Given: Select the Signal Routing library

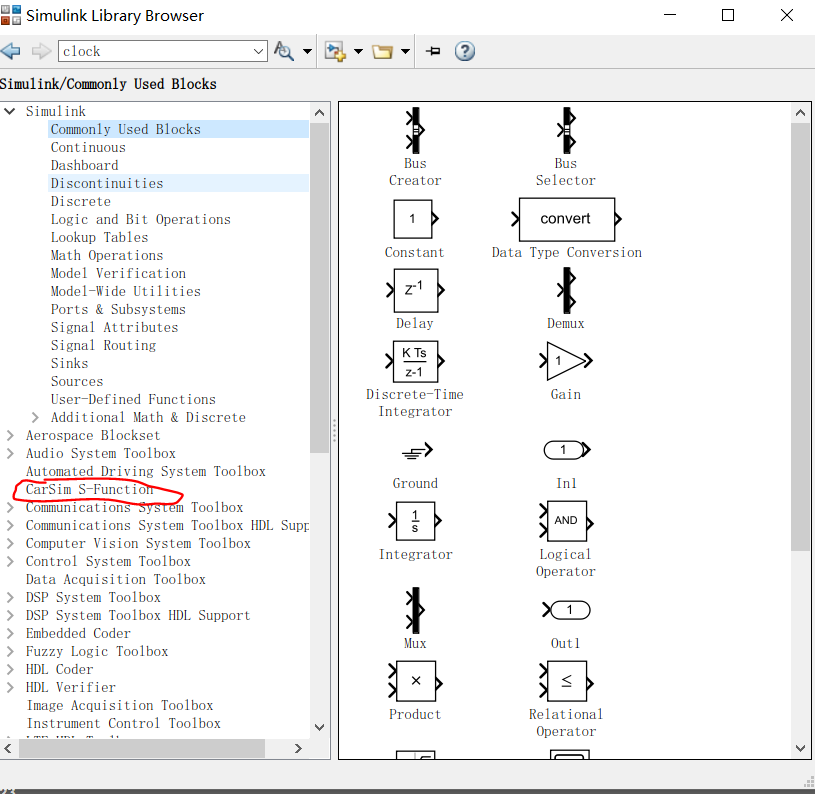Looking at the screenshot, I should 103,346.
